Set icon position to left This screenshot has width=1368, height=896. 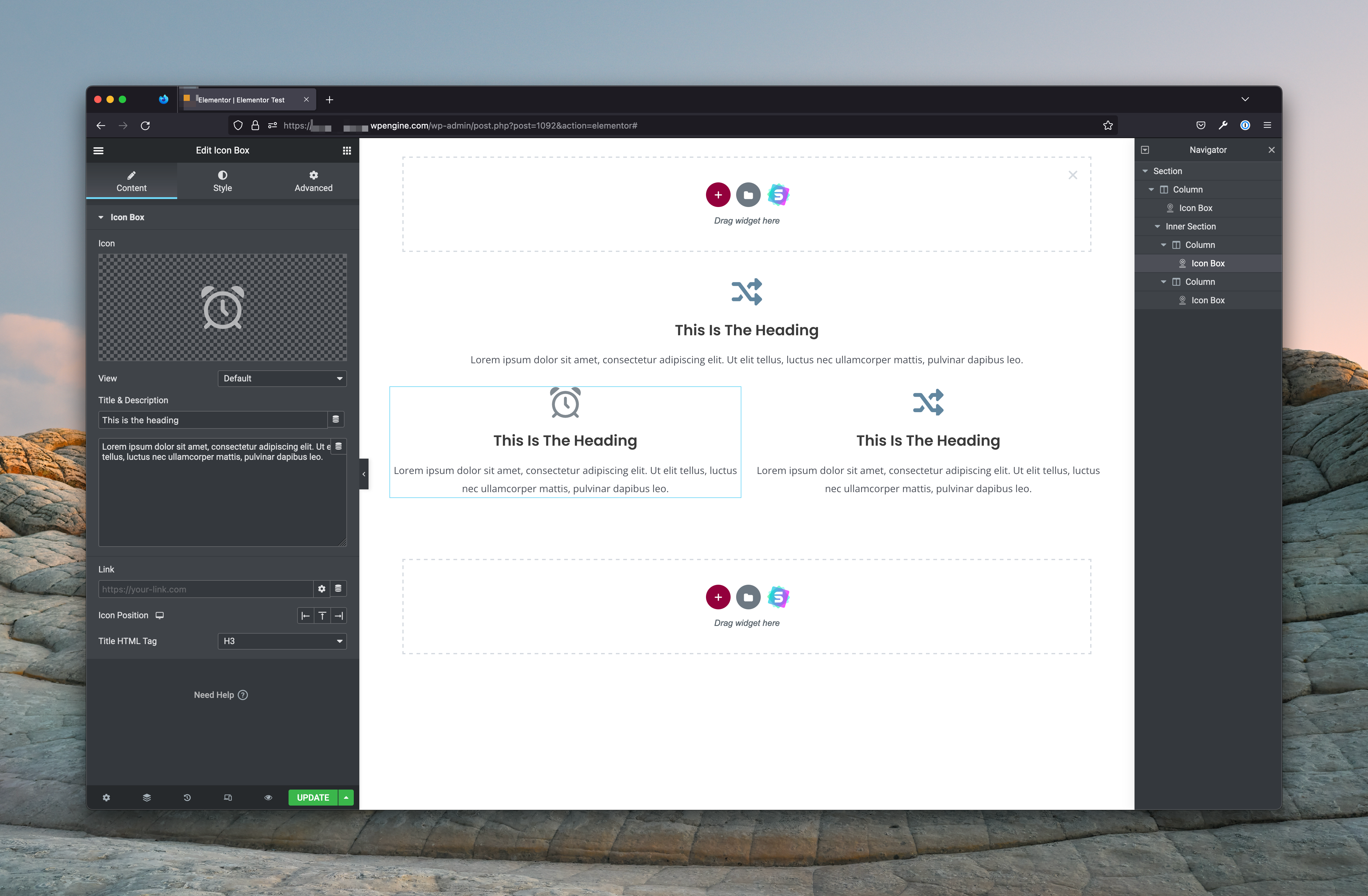click(305, 615)
